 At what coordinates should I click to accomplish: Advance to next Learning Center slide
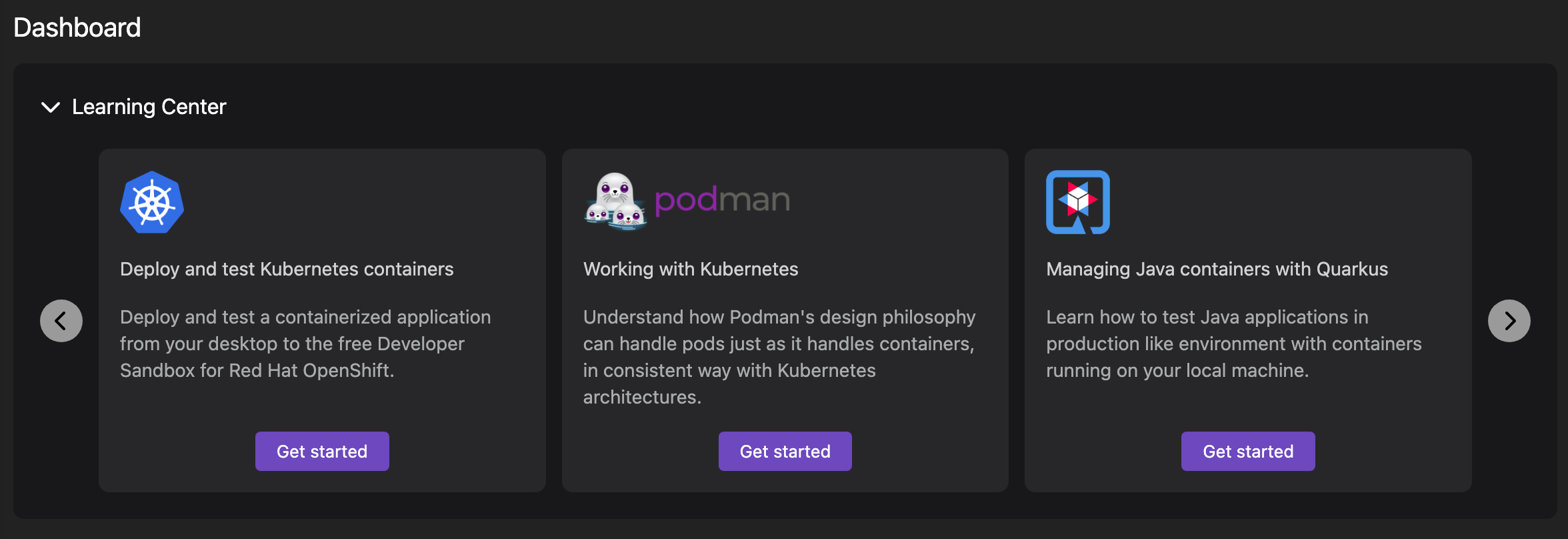click(1509, 321)
